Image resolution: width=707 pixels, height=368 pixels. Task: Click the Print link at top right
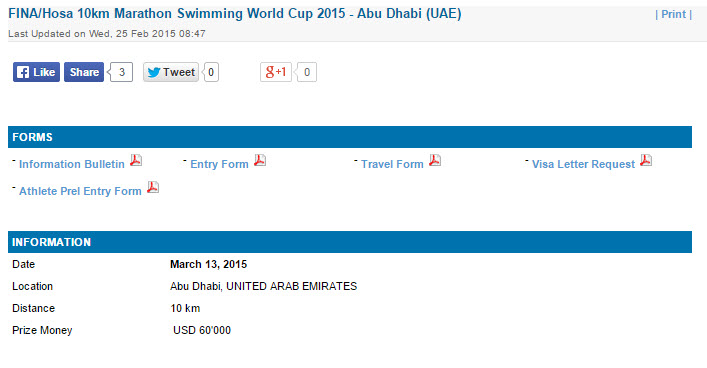click(674, 14)
